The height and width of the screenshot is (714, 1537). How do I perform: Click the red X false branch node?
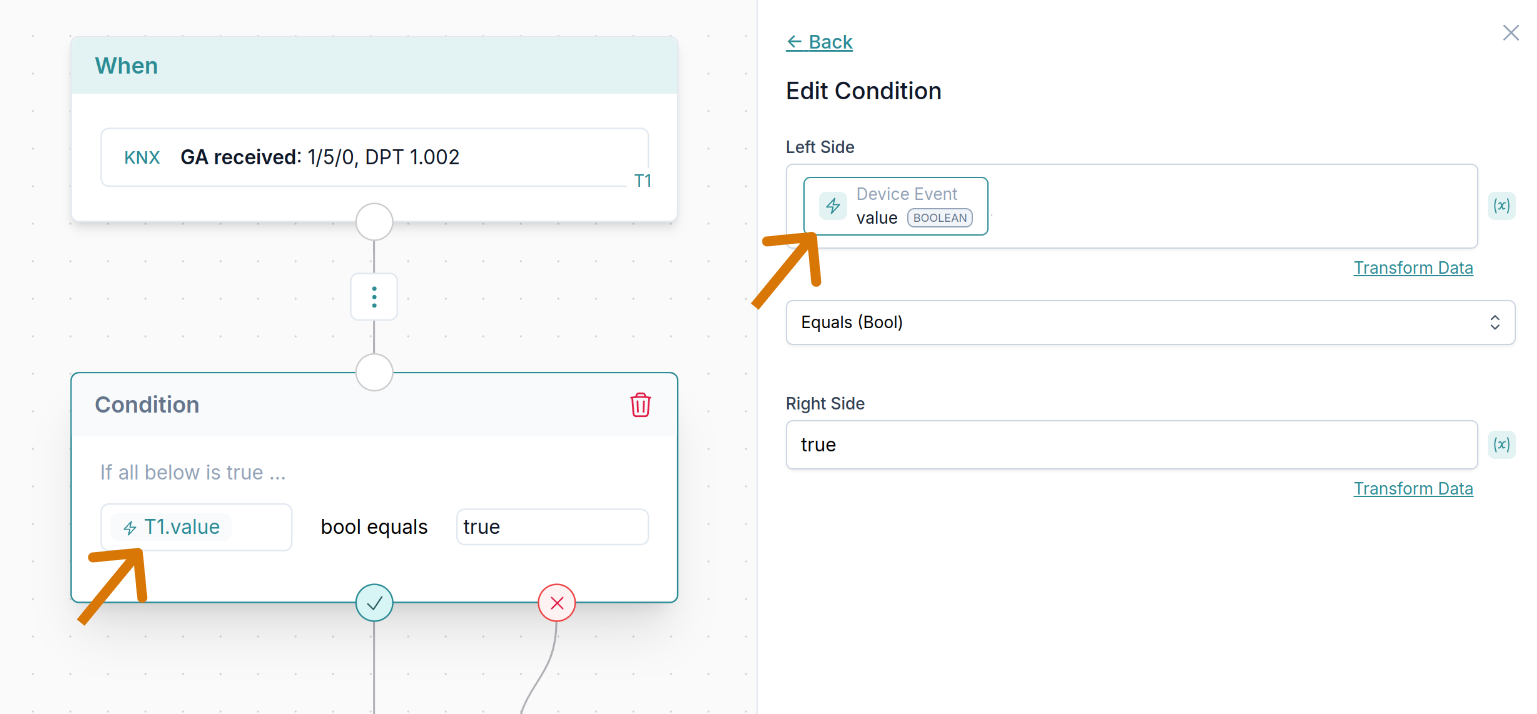[x=557, y=603]
